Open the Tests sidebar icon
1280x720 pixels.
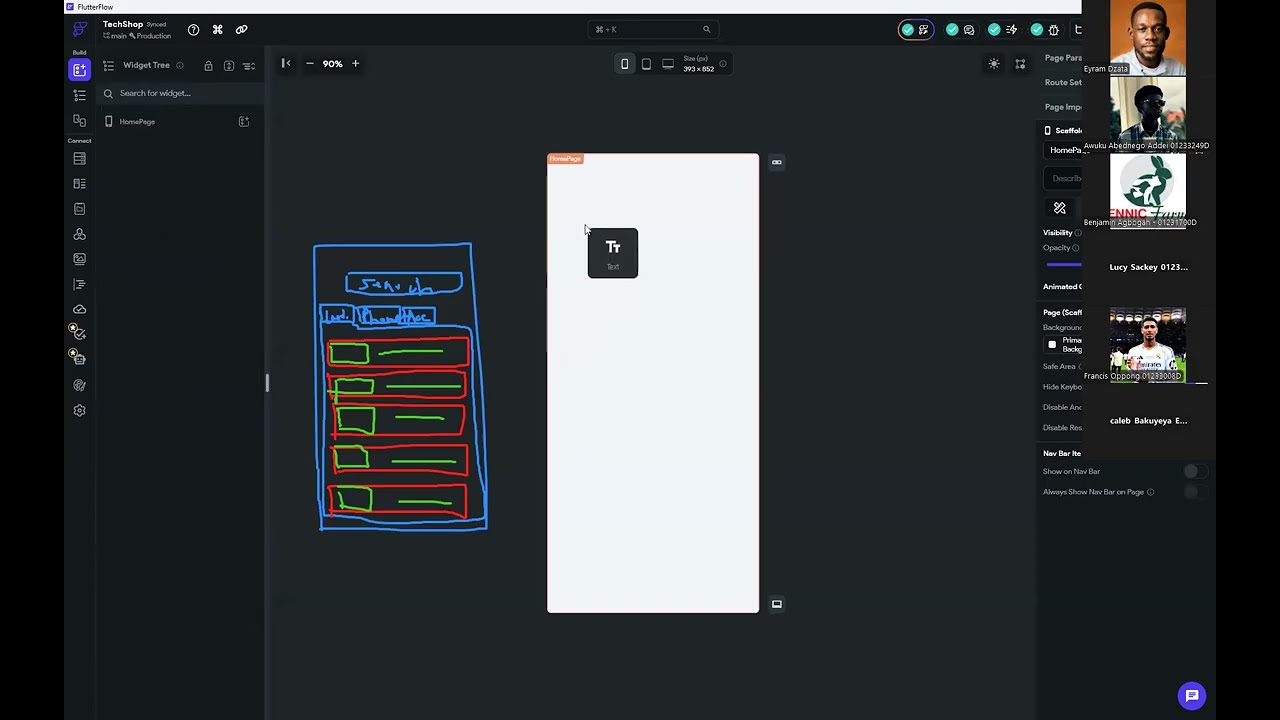[x=78, y=333]
